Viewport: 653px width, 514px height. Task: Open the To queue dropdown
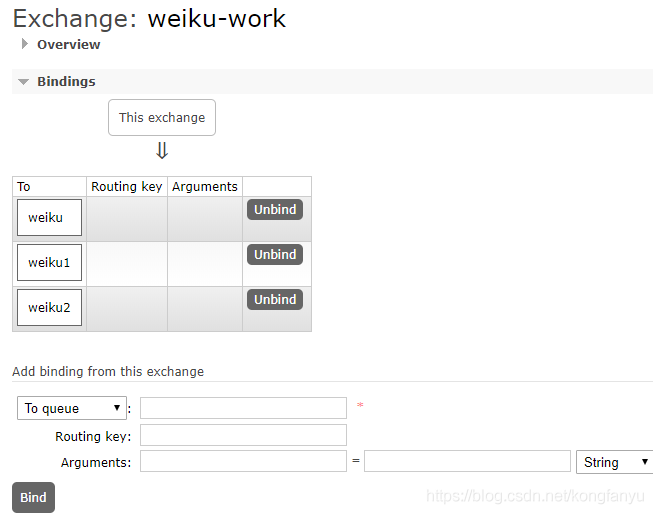pyautogui.click(x=73, y=408)
